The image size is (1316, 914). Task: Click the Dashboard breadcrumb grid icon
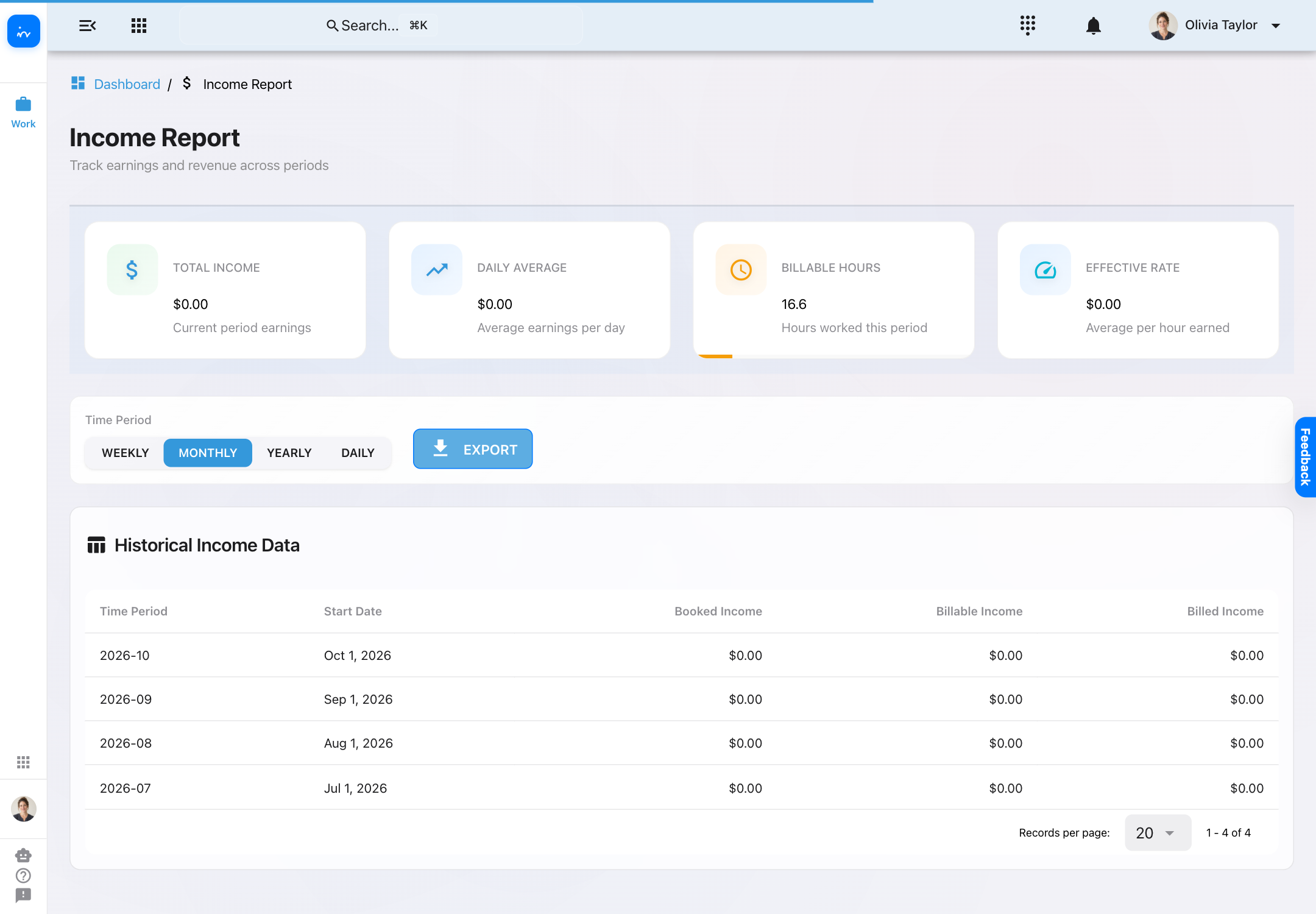coord(78,83)
